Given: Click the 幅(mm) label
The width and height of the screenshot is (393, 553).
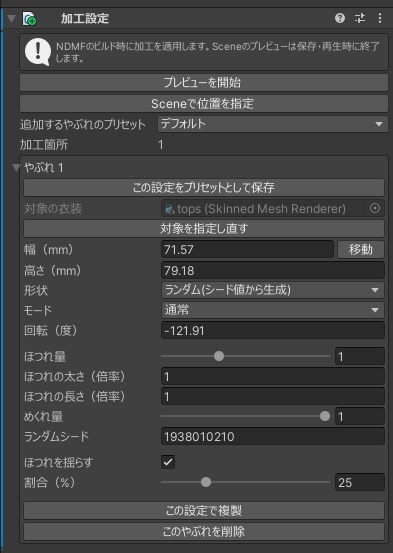Looking at the screenshot, I should point(49,250).
